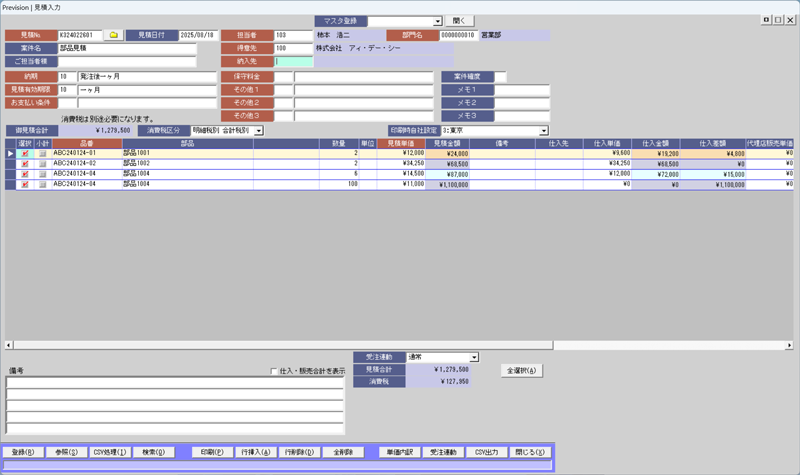Click the 品番 column header
This screenshot has height=475, width=800.
click(x=86, y=143)
